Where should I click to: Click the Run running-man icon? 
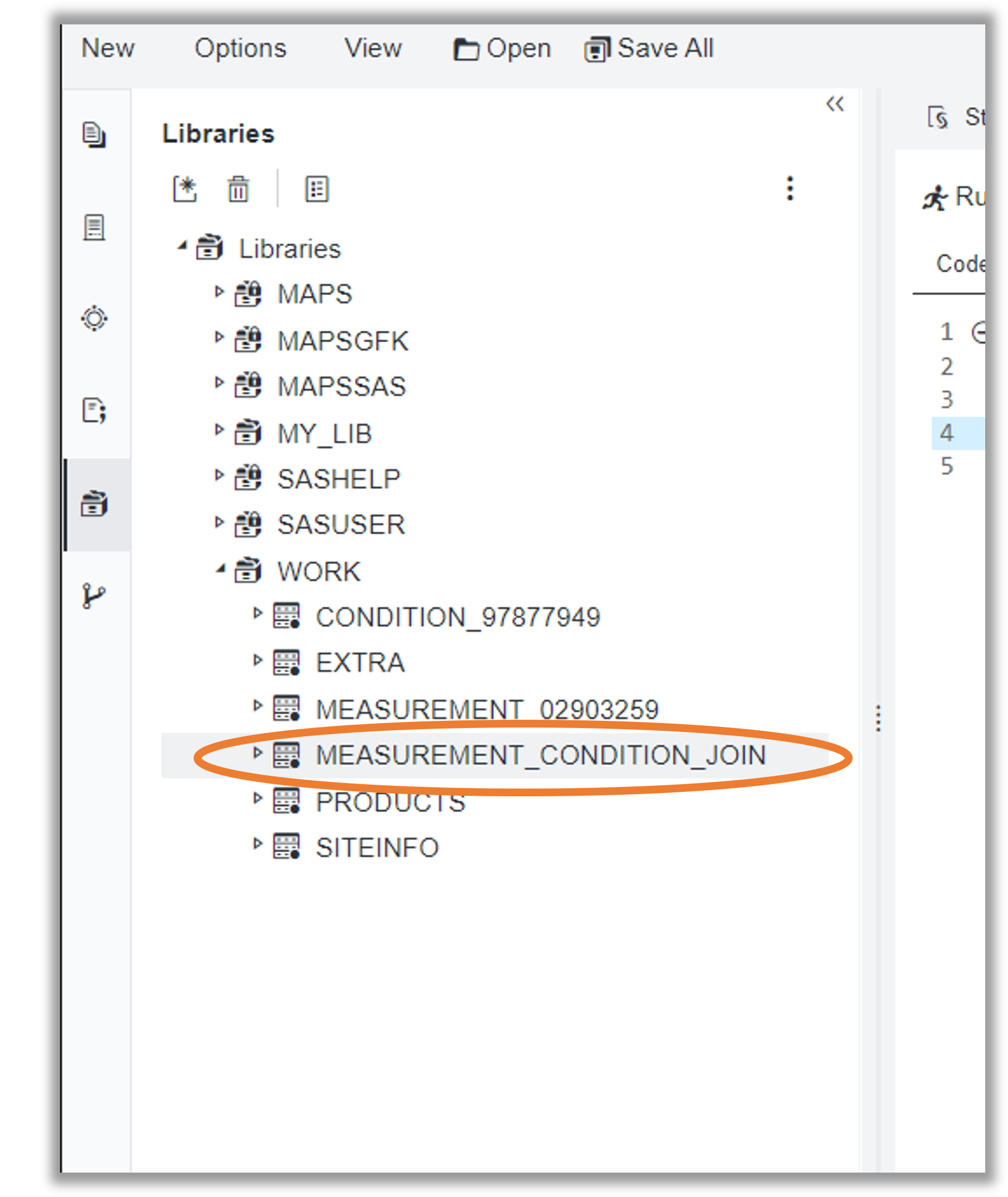[935, 198]
